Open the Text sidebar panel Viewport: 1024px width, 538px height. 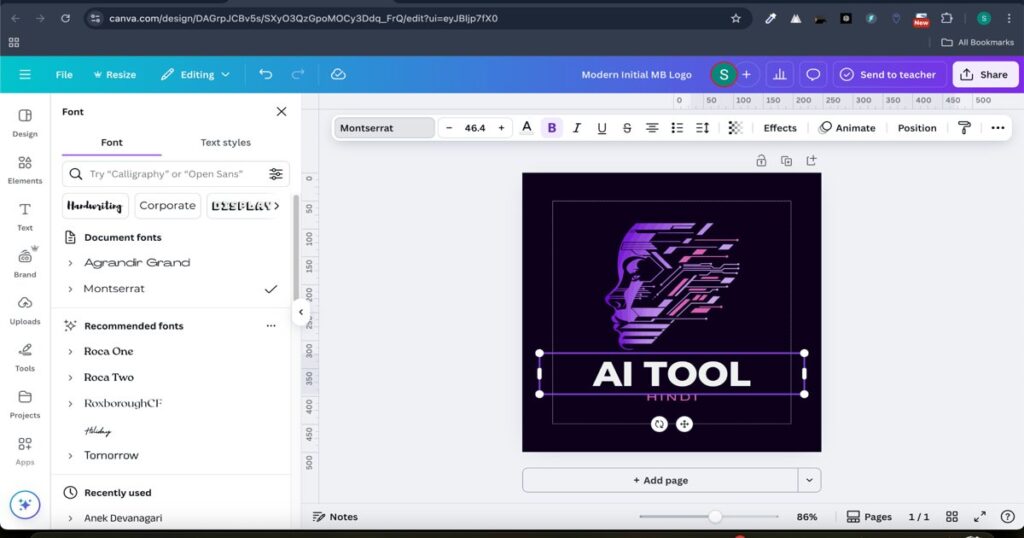pos(25,217)
